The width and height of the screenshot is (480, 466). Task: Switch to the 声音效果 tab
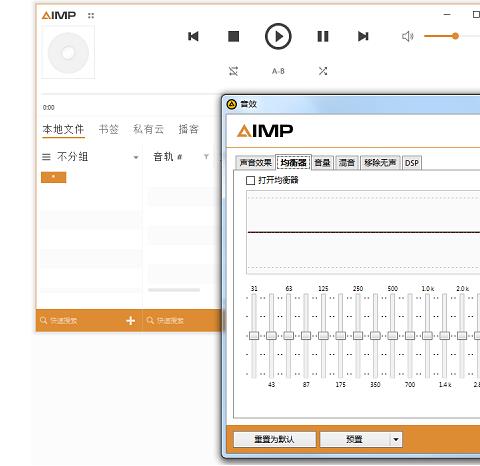(x=255, y=163)
